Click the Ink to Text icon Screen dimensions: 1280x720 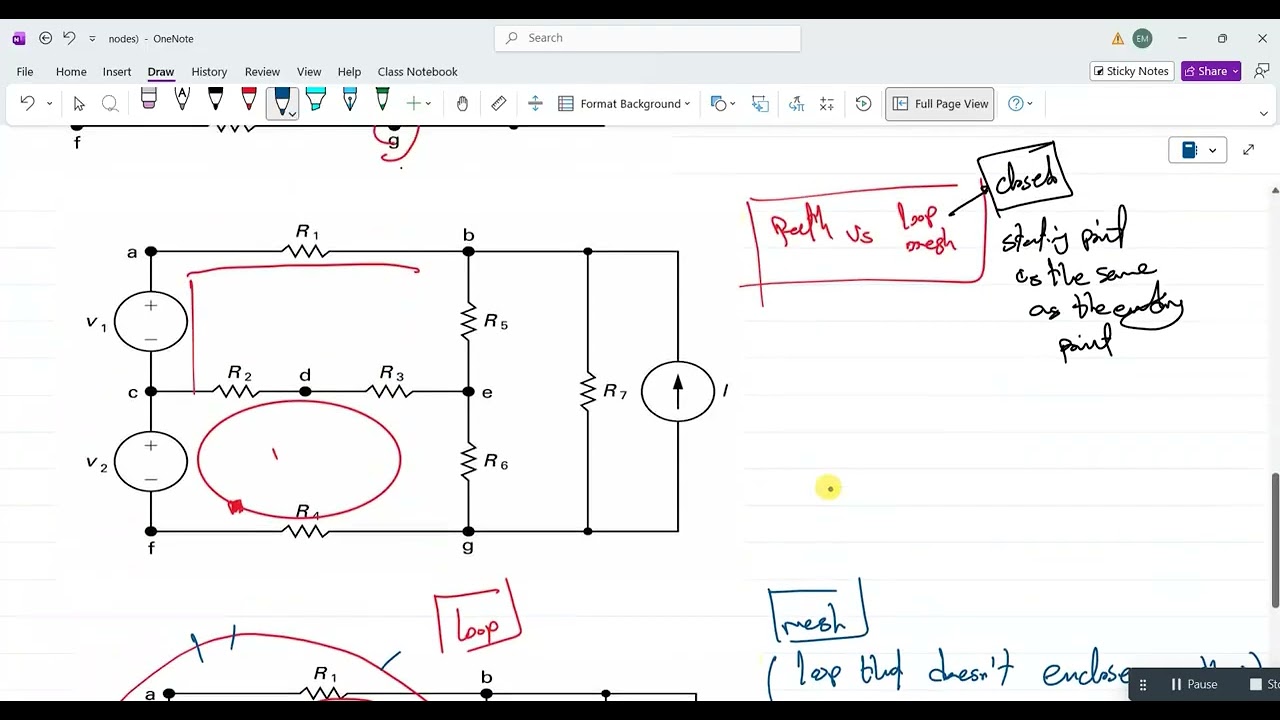(796, 103)
